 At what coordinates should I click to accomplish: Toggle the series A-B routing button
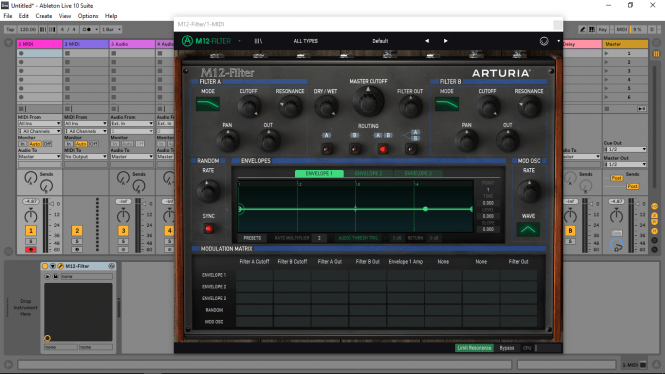[x=383, y=149]
